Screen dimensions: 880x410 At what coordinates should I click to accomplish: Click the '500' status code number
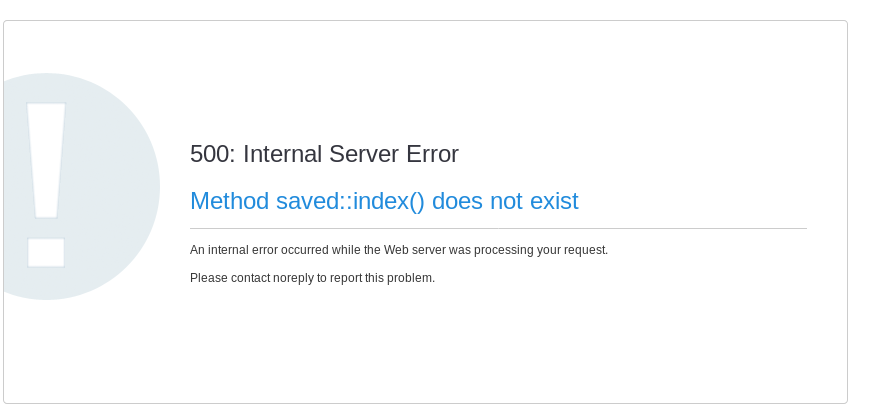[x=210, y=154]
